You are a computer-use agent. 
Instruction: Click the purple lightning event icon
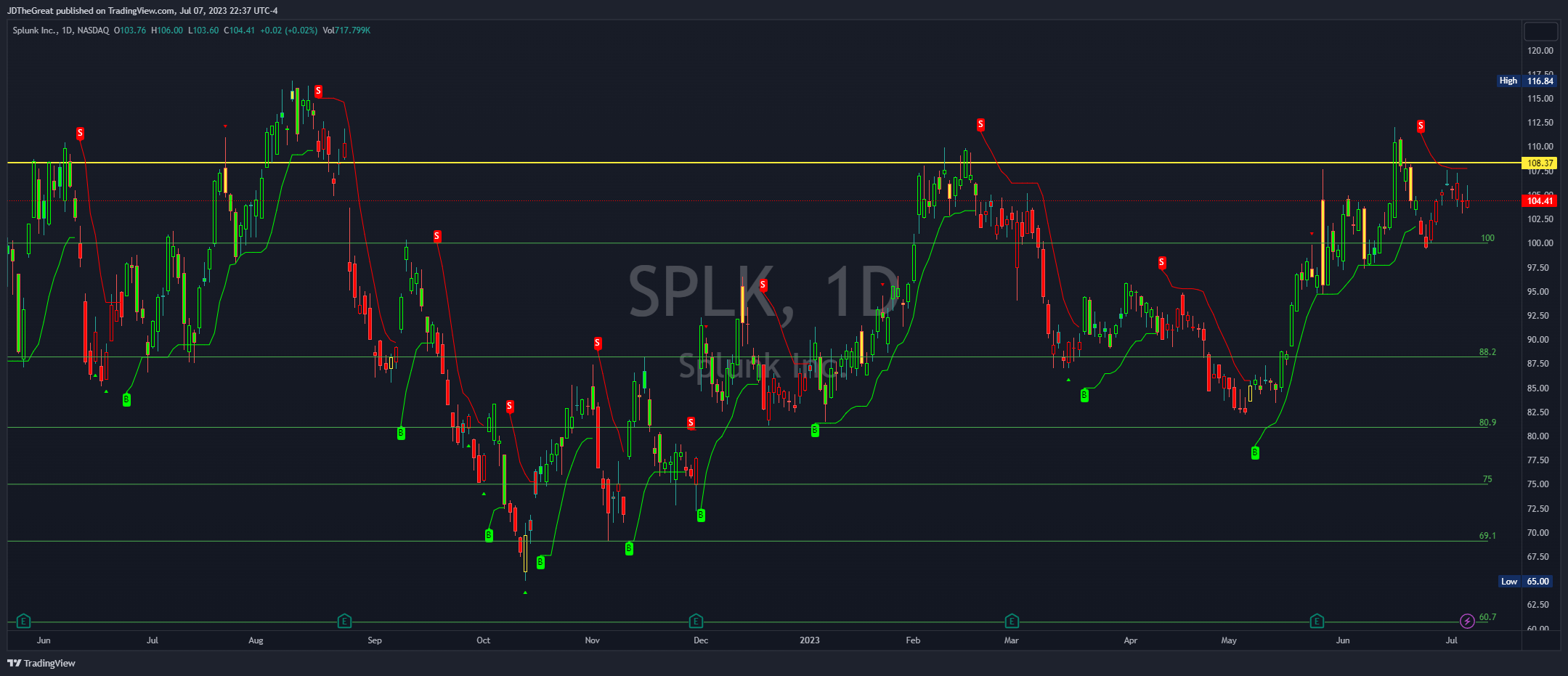point(1467,621)
